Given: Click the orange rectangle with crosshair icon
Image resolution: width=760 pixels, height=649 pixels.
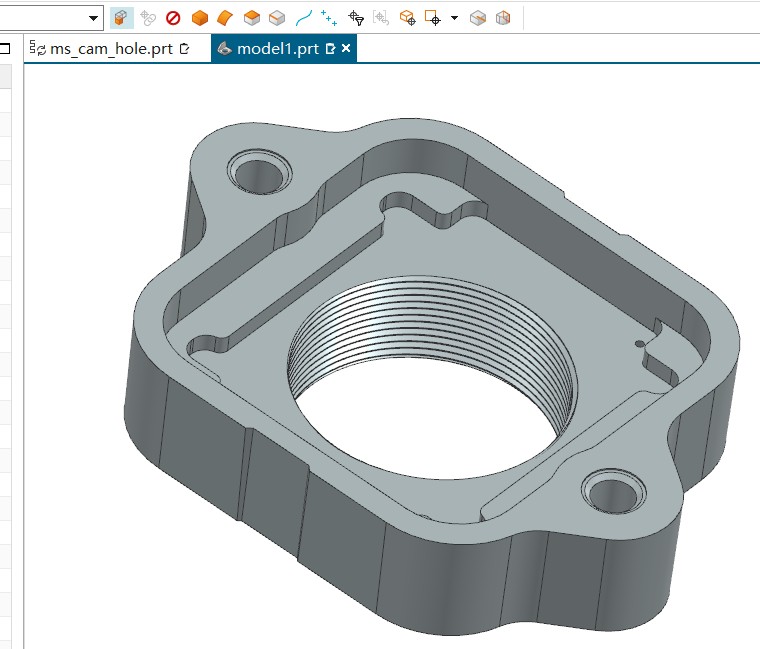Looking at the screenshot, I should 432,18.
